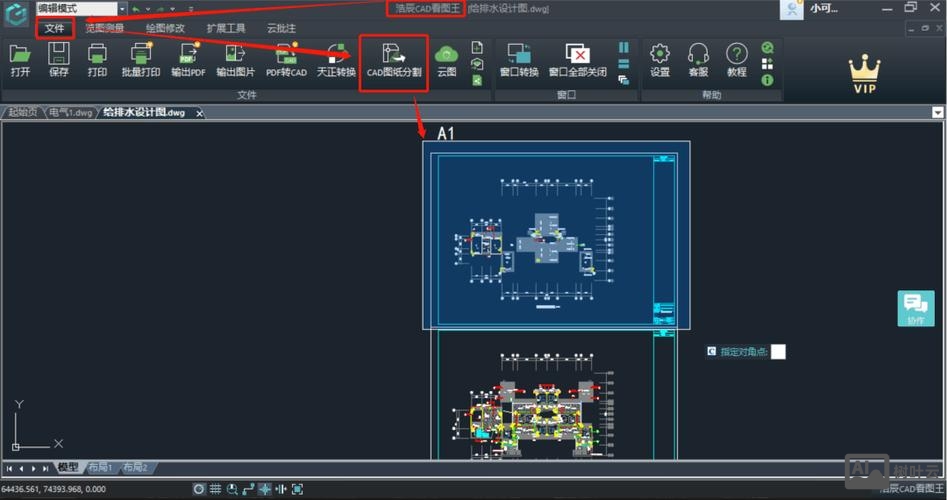The height and width of the screenshot is (500, 947).
Task: Click the 输出PDF export icon
Action: pos(188,60)
